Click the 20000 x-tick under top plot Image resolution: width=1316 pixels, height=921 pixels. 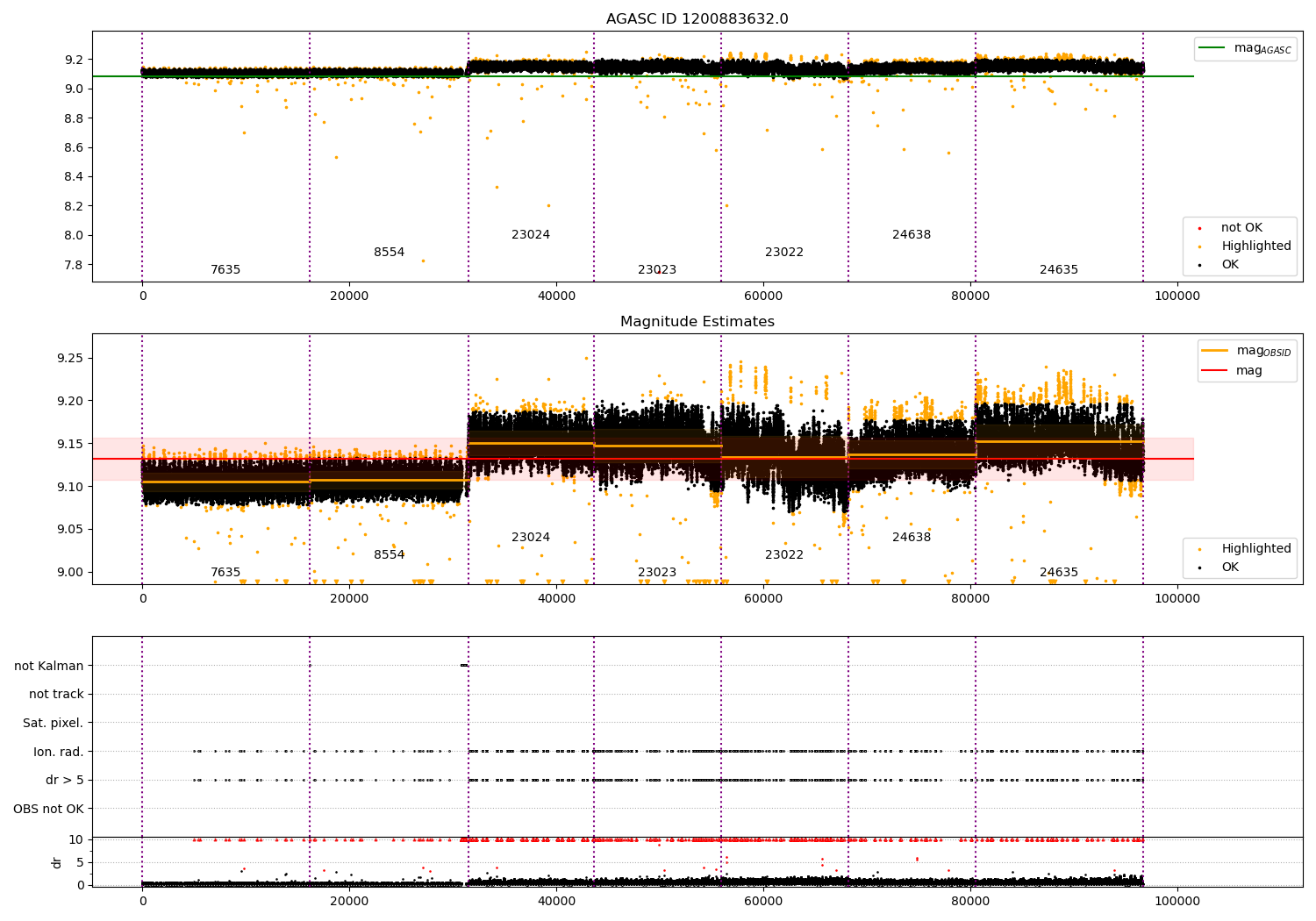pos(349,296)
